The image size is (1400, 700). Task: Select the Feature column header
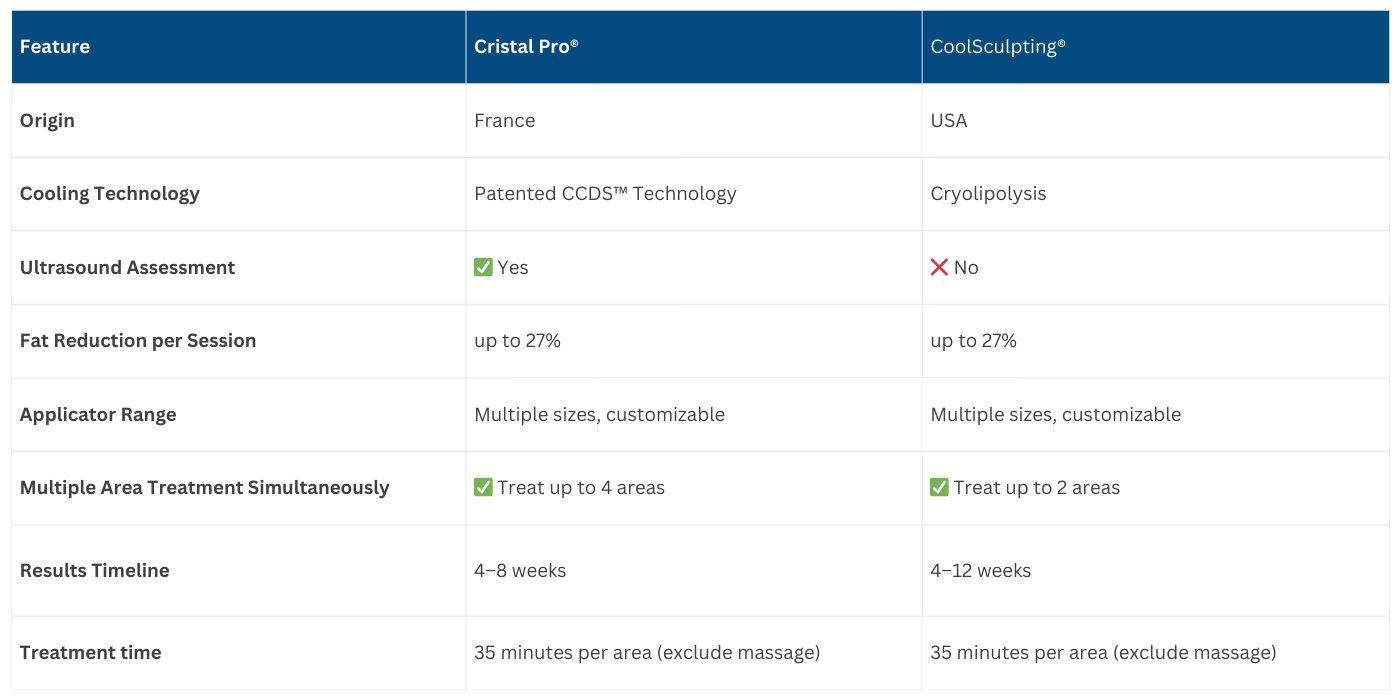55,47
